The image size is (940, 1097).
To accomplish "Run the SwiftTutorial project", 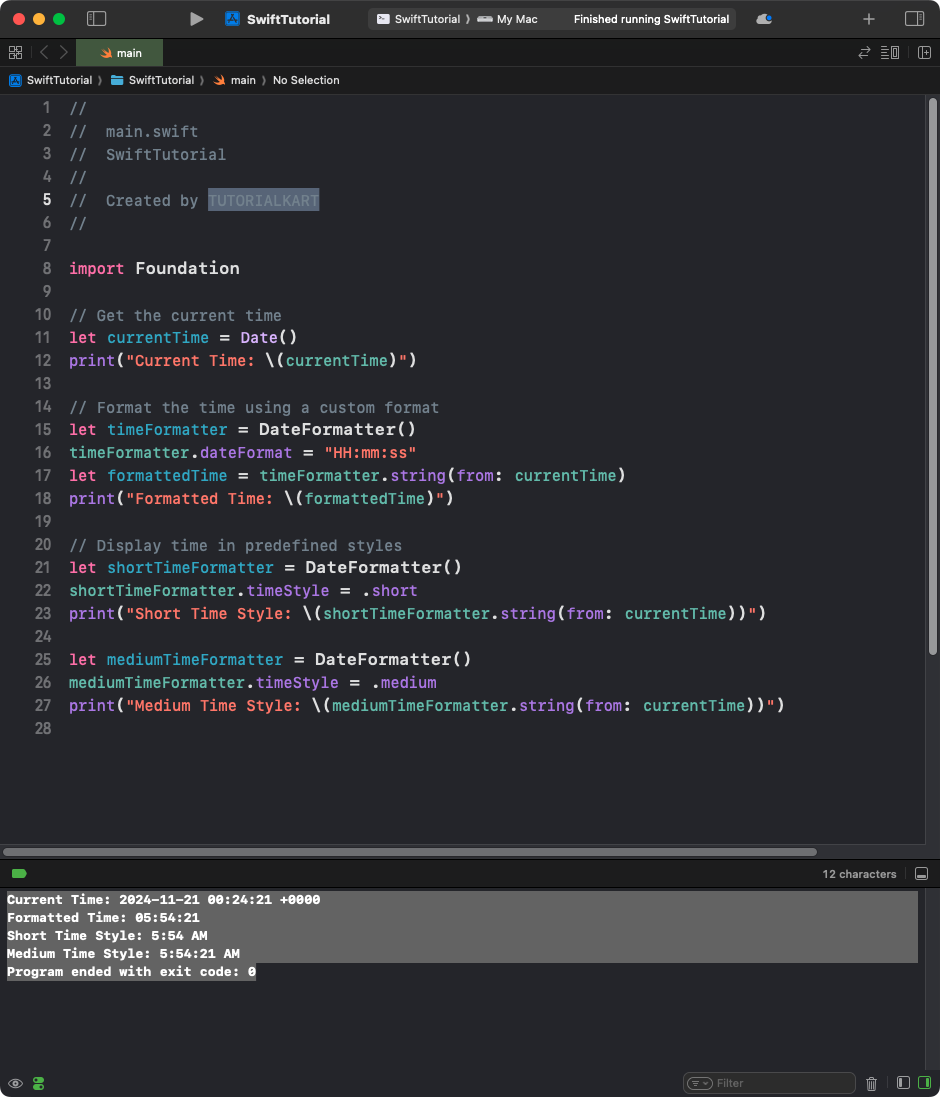I will tap(197, 19).
